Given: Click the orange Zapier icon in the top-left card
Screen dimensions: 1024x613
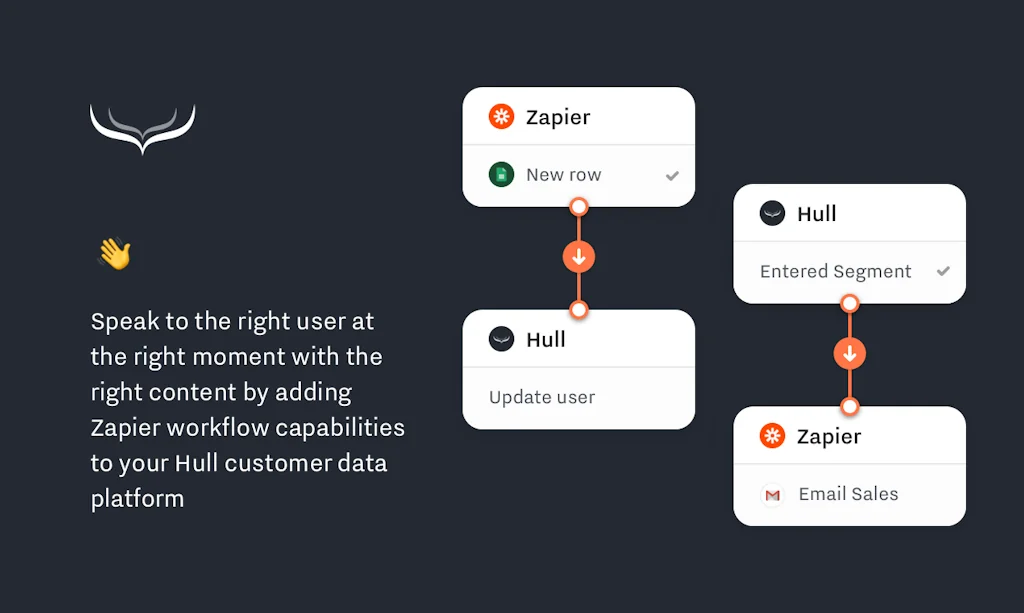Looking at the screenshot, I should click(501, 117).
